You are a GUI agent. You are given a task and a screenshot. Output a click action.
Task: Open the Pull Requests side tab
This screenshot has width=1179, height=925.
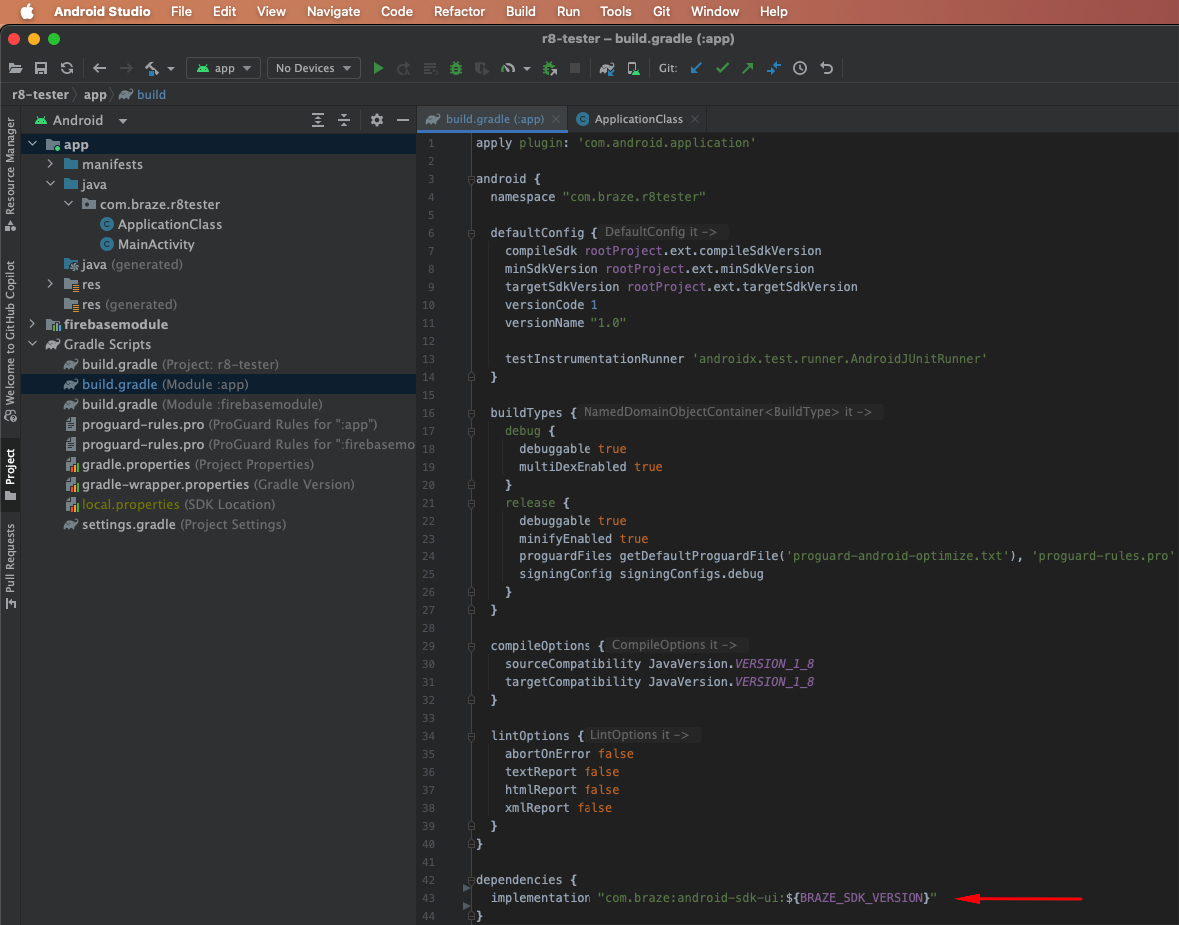click(x=11, y=566)
